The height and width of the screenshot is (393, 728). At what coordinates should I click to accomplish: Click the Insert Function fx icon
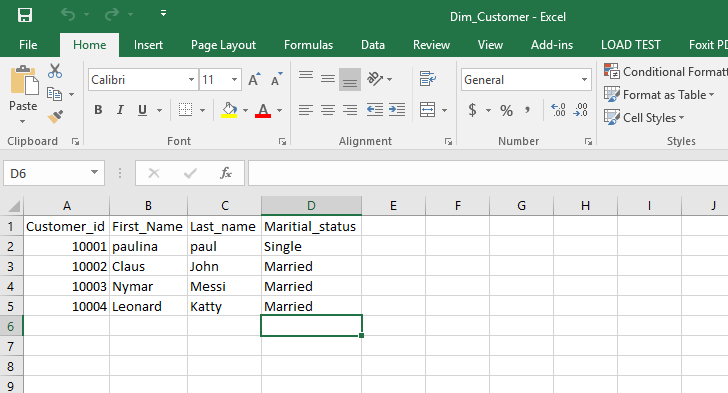226,173
